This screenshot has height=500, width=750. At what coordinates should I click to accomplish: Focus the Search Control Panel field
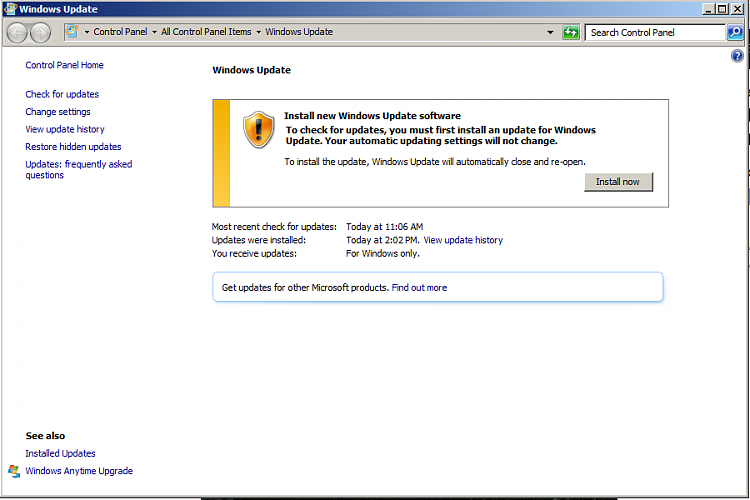click(x=655, y=33)
